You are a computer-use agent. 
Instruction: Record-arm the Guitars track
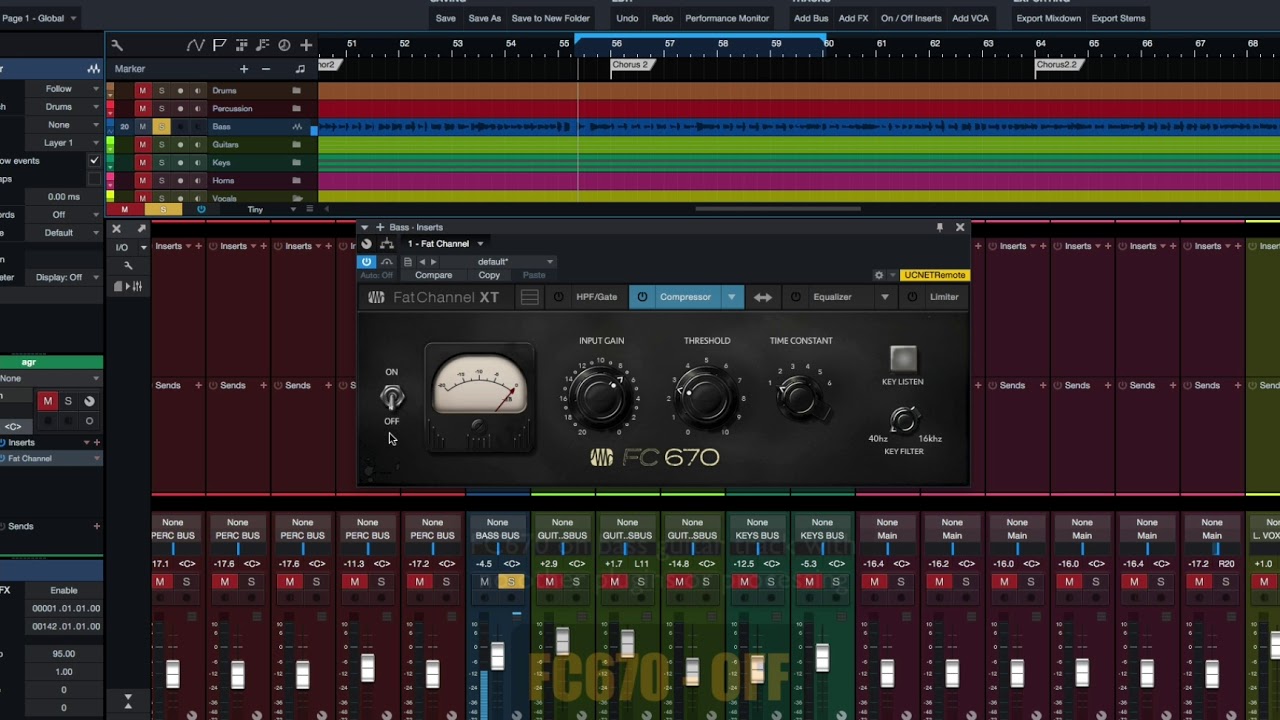tap(180, 145)
